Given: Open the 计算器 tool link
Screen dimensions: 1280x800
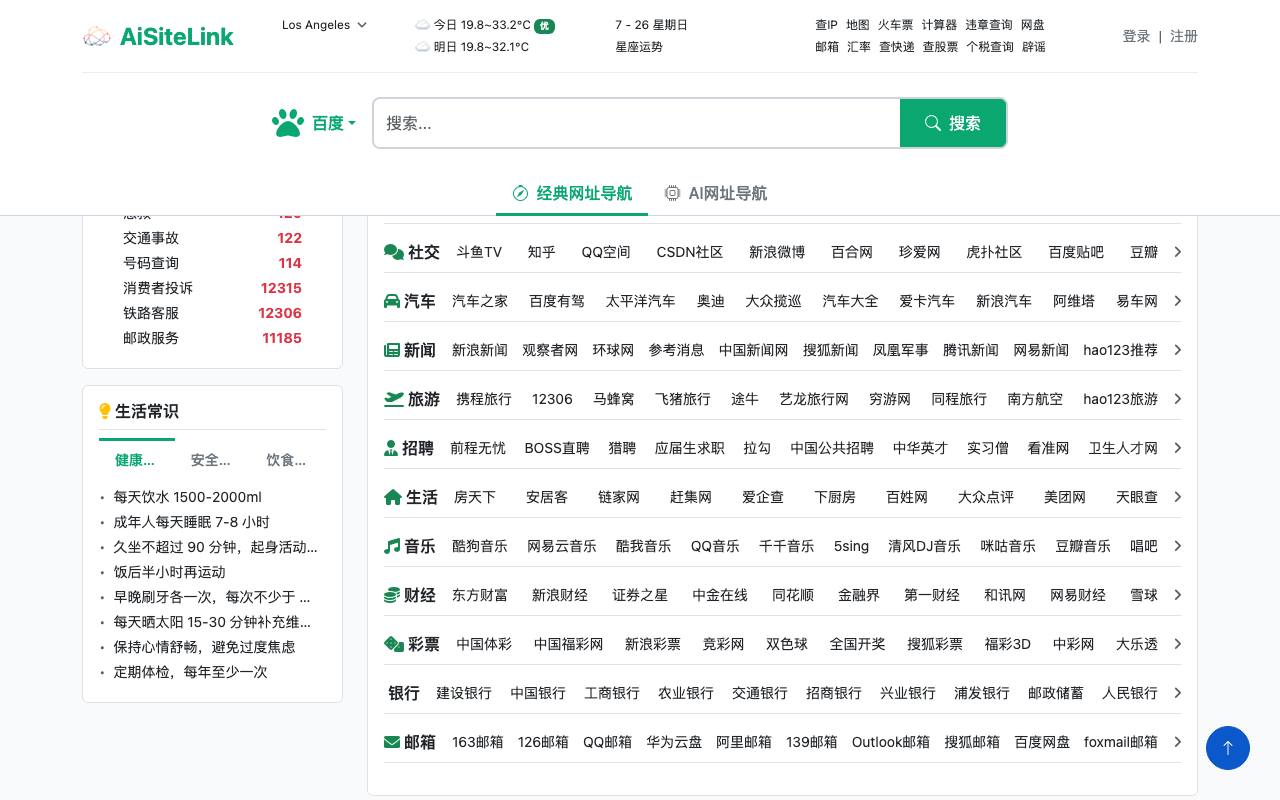Looking at the screenshot, I should click(x=939, y=25).
